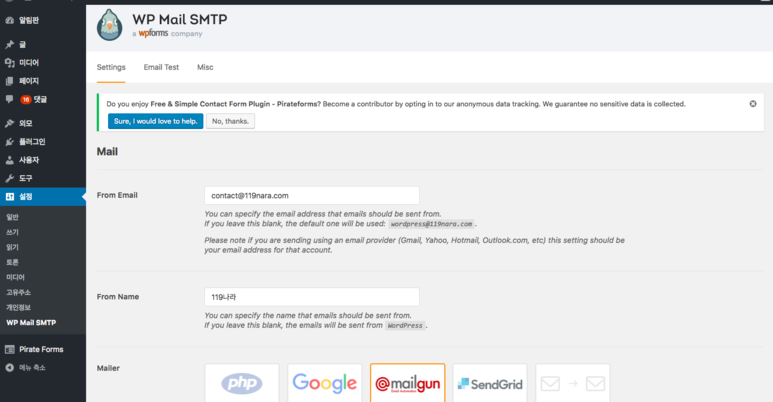This screenshot has height=402, width=773.
Task: Click the Mail section heading
Action: coord(107,151)
